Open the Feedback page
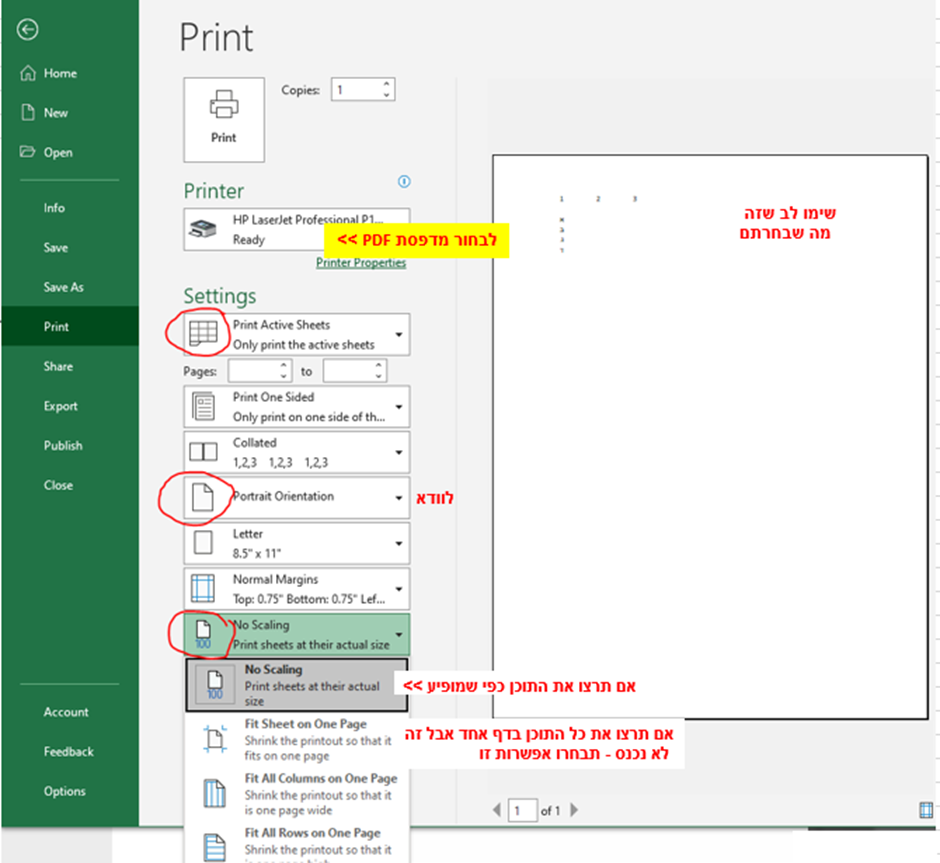The height and width of the screenshot is (863, 940). point(70,752)
